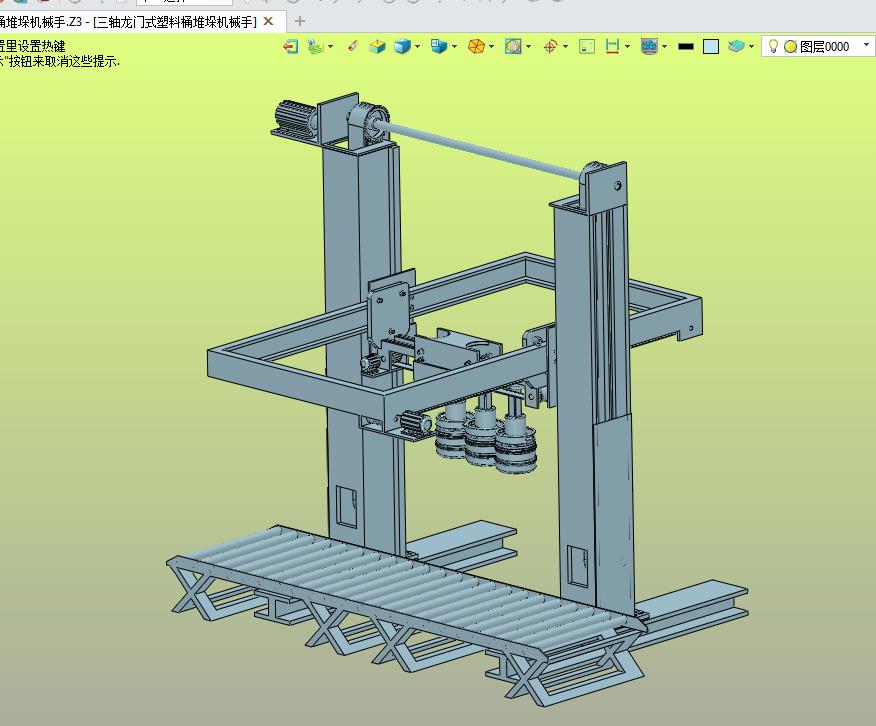Image resolution: width=876 pixels, height=726 pixels.
Task: Click the green framed view window icon
Action: [587, 46]
